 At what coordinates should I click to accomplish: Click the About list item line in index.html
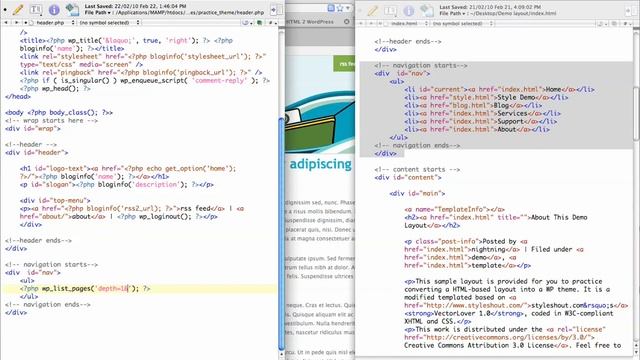(477, 129)
